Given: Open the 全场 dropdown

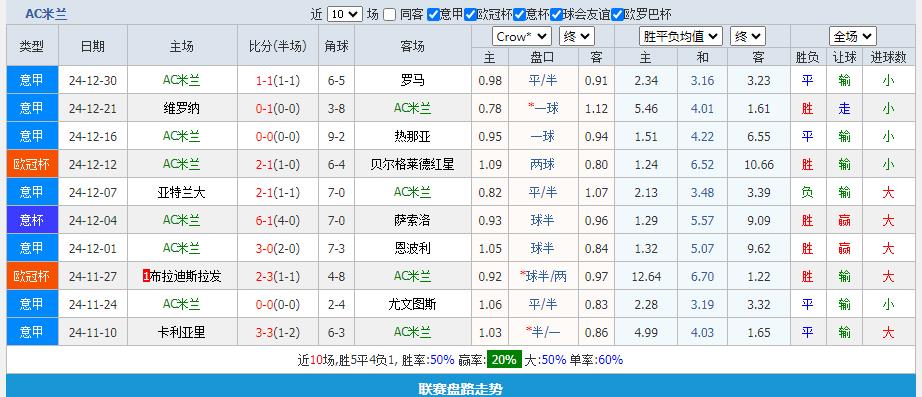Looking at the screenshot, I should [x=853, y=36].
